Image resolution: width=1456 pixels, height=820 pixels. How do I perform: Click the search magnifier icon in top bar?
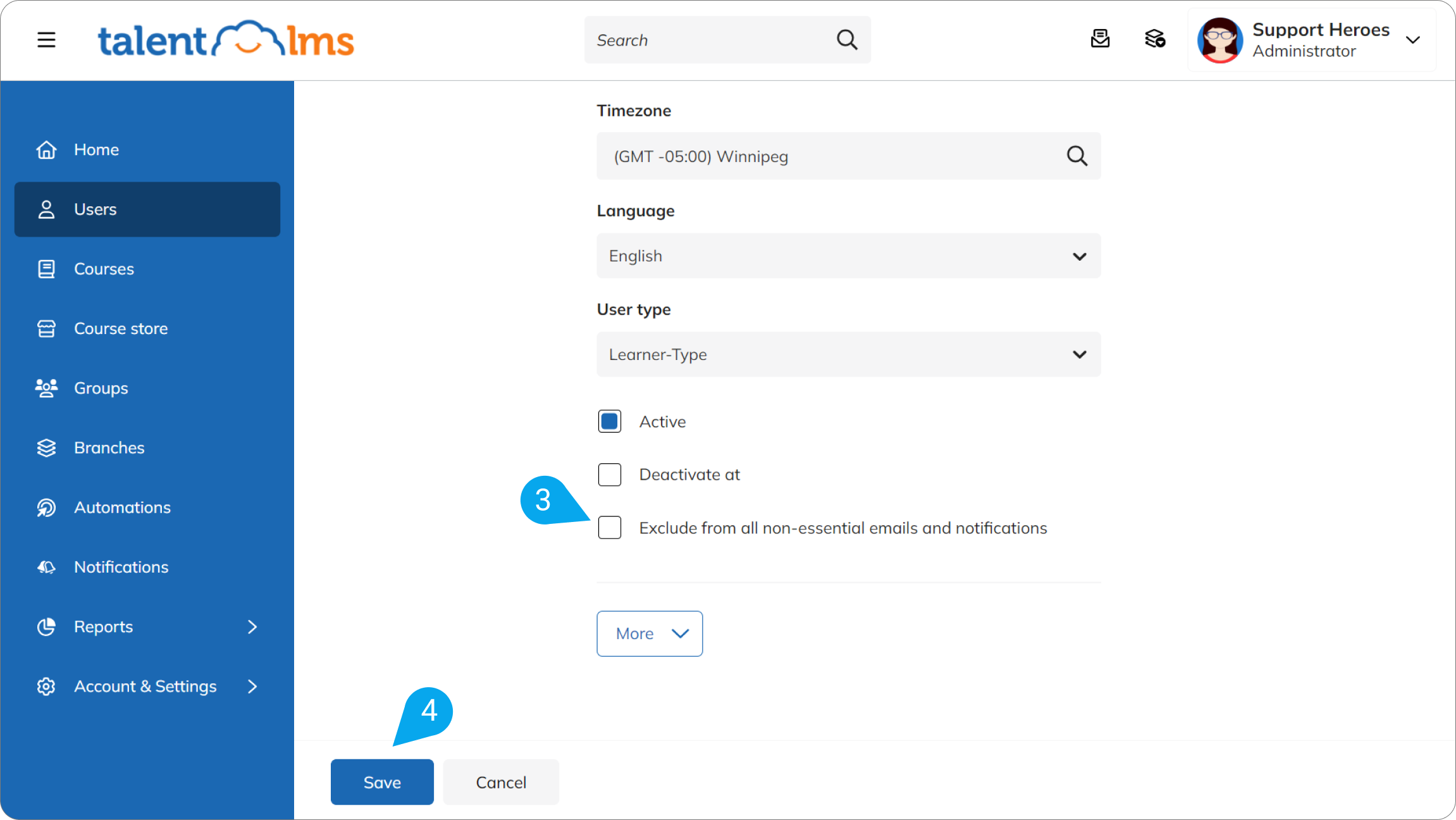(x=847, y=40)
